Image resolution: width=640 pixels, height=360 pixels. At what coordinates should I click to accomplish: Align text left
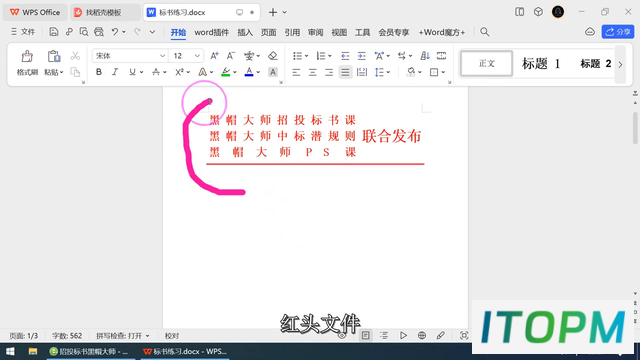point(296,73)
